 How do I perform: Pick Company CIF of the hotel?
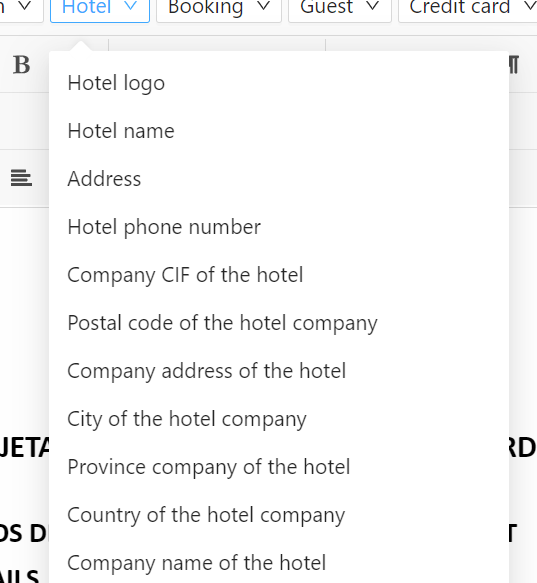tap(279, 275)
